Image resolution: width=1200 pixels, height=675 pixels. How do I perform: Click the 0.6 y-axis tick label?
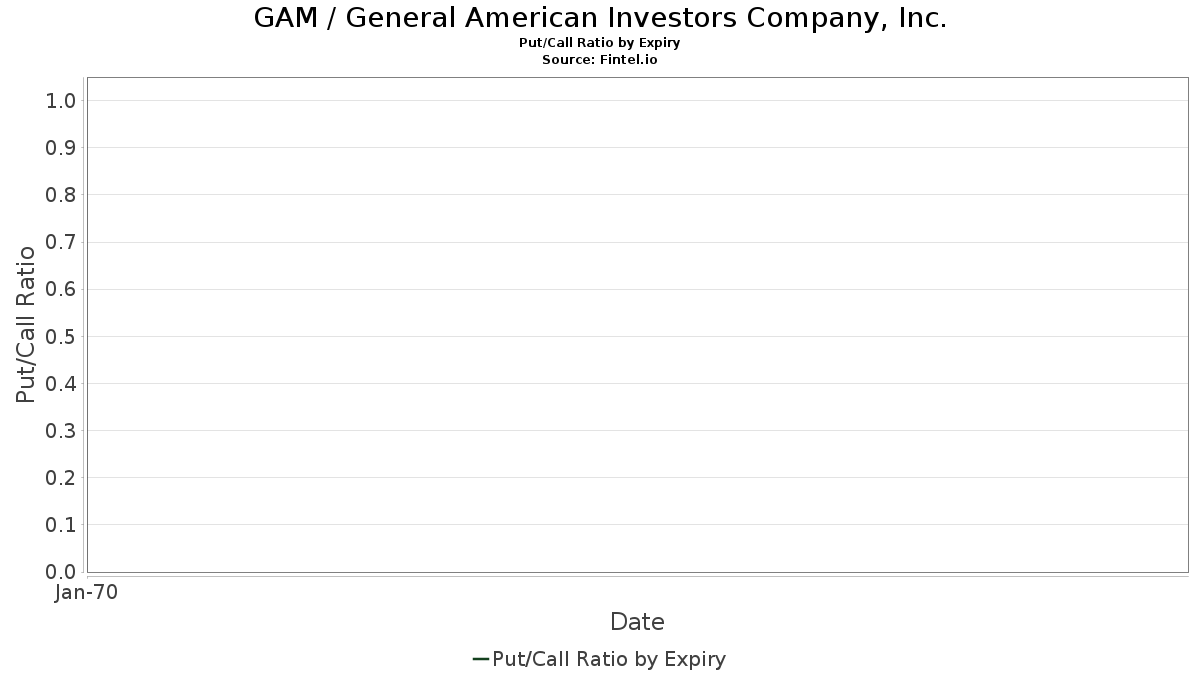[61, 289]
